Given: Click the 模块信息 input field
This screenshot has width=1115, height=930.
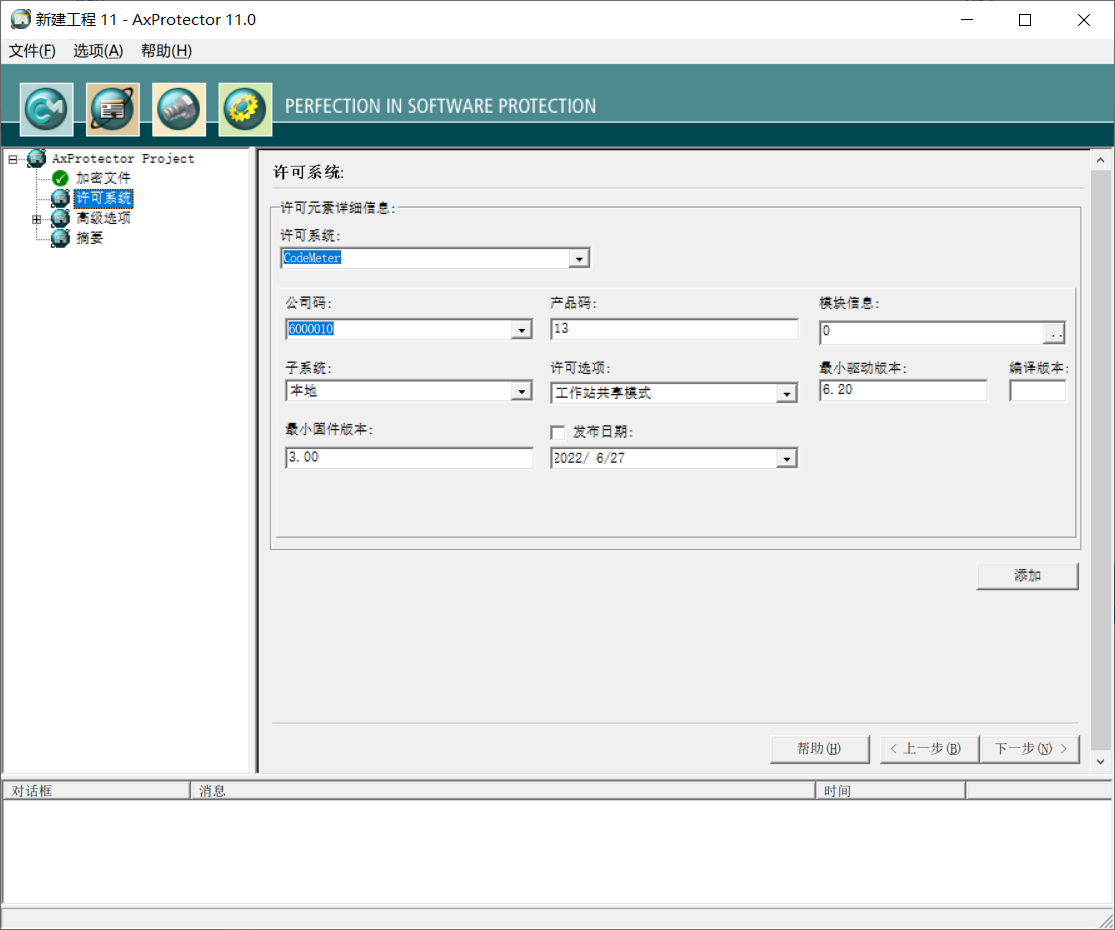Looking at the screenshot, I should pyautogui.click(x=932, y=333).
